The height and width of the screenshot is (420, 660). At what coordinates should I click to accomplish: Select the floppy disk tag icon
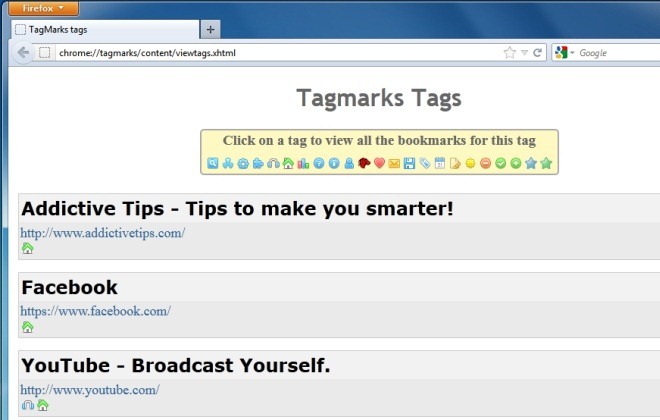pos(409,163)
